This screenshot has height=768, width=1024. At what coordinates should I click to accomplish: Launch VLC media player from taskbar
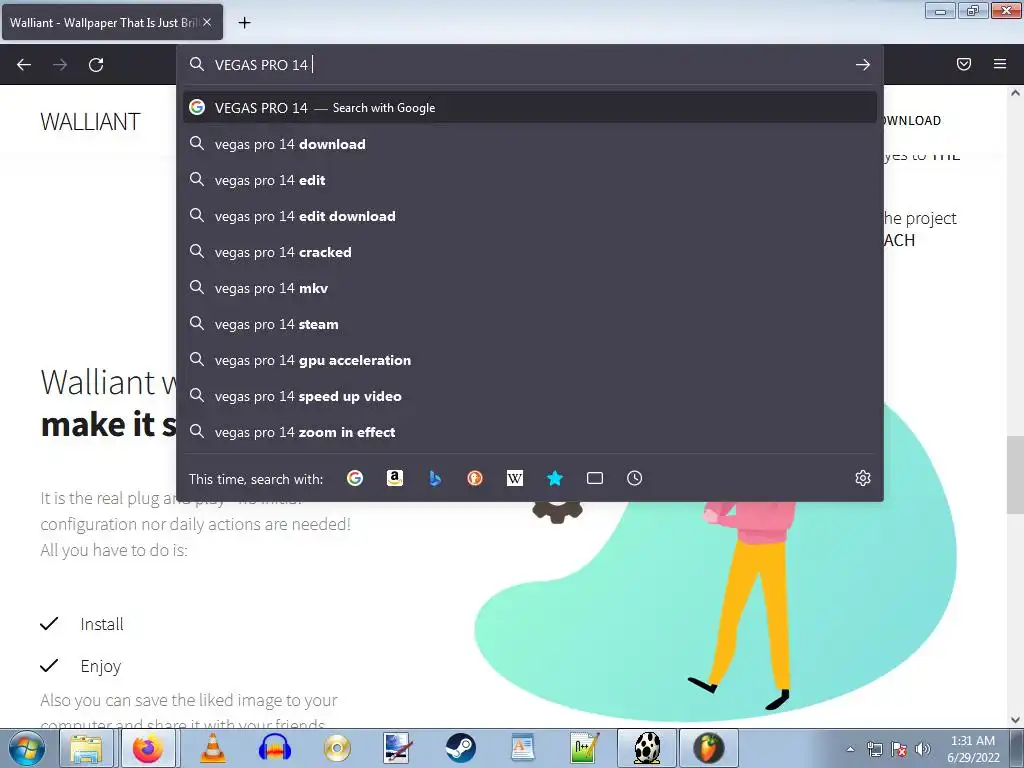[212, 748]
